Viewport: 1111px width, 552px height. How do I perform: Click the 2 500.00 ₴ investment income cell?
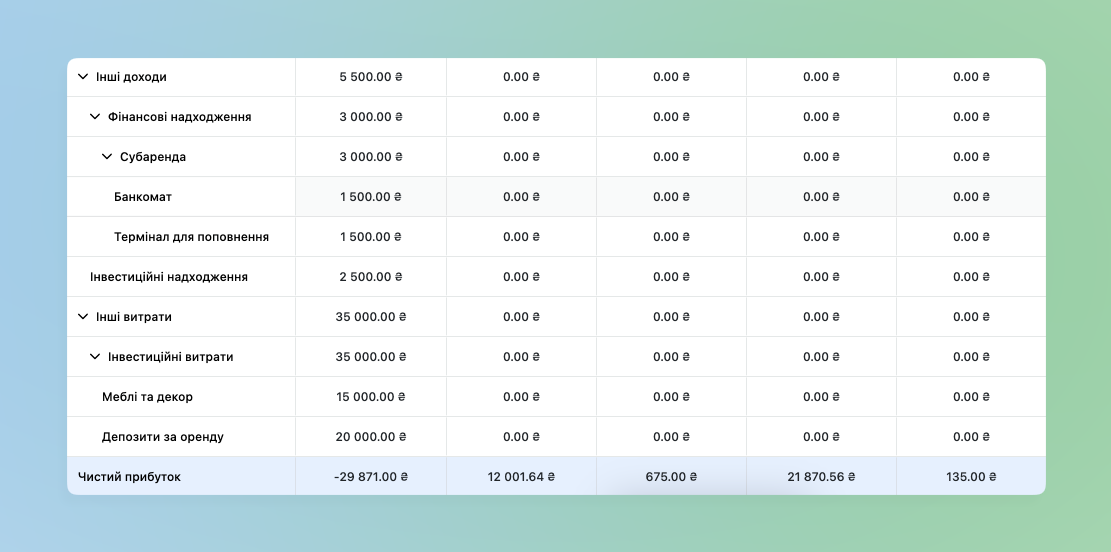(371, 276)
